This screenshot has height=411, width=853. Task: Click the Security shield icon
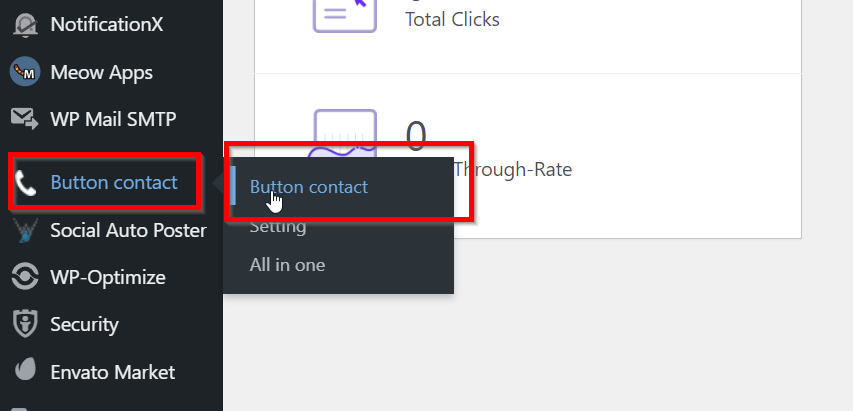pyautogui.click(x=25, y=324)
